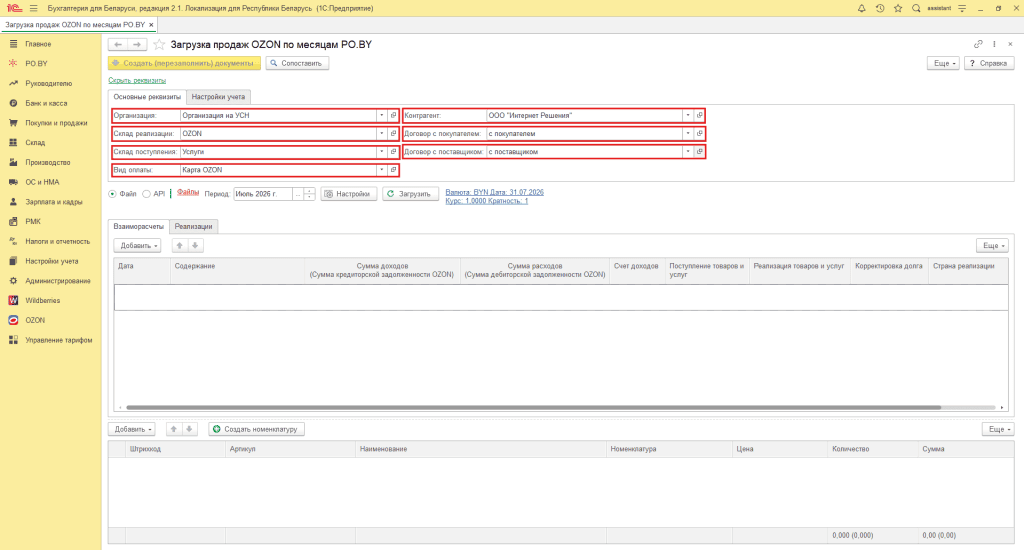Move row up in lower goods table

[174, 429]
